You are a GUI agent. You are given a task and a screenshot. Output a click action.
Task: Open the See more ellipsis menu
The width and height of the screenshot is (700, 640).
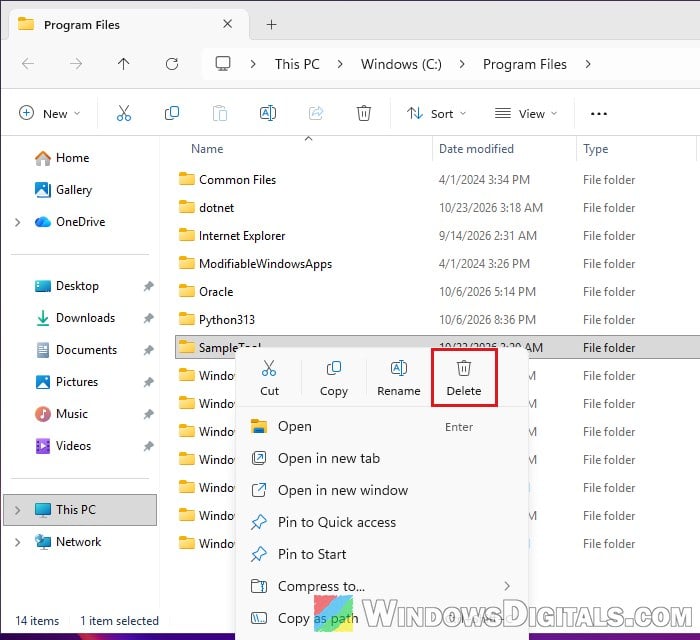pyautogui.click(x=599, y=114)
